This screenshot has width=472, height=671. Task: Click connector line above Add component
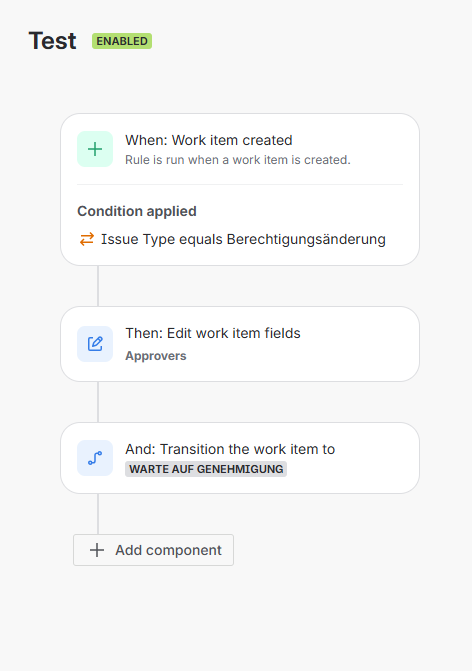click(98, 514)
